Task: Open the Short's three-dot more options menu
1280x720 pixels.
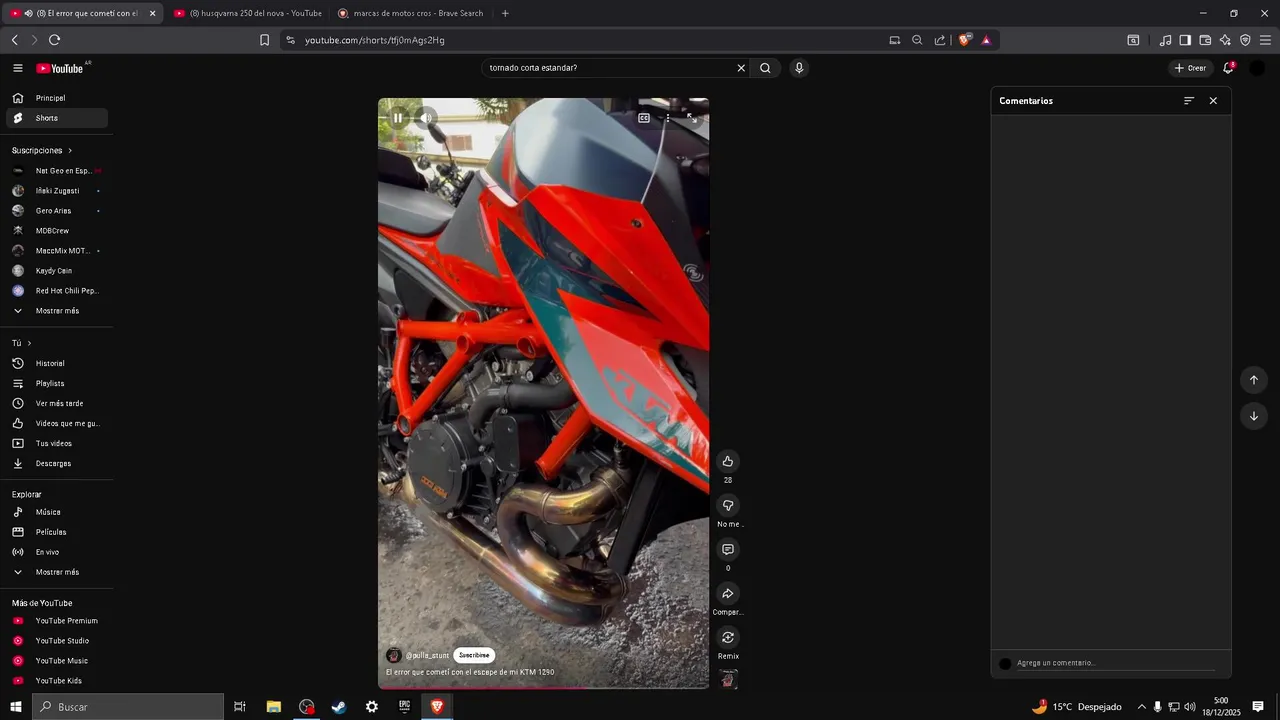Action: tap(668, 118)
